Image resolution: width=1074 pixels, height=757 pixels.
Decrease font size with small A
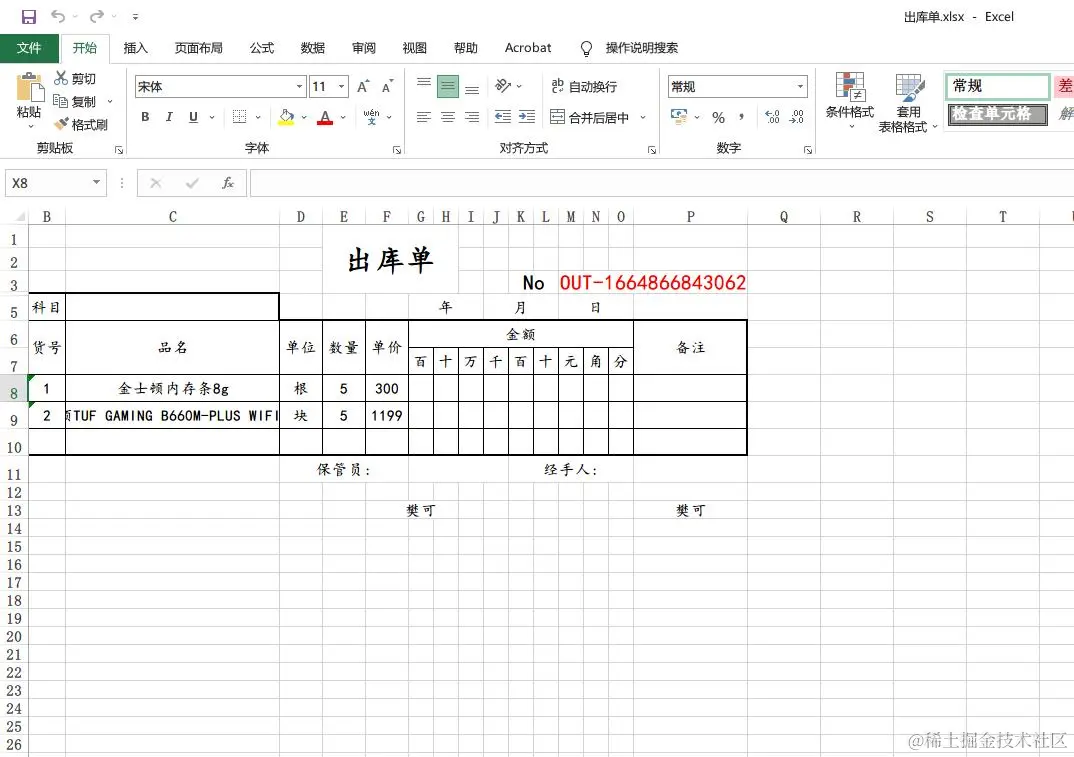point(388,86)
